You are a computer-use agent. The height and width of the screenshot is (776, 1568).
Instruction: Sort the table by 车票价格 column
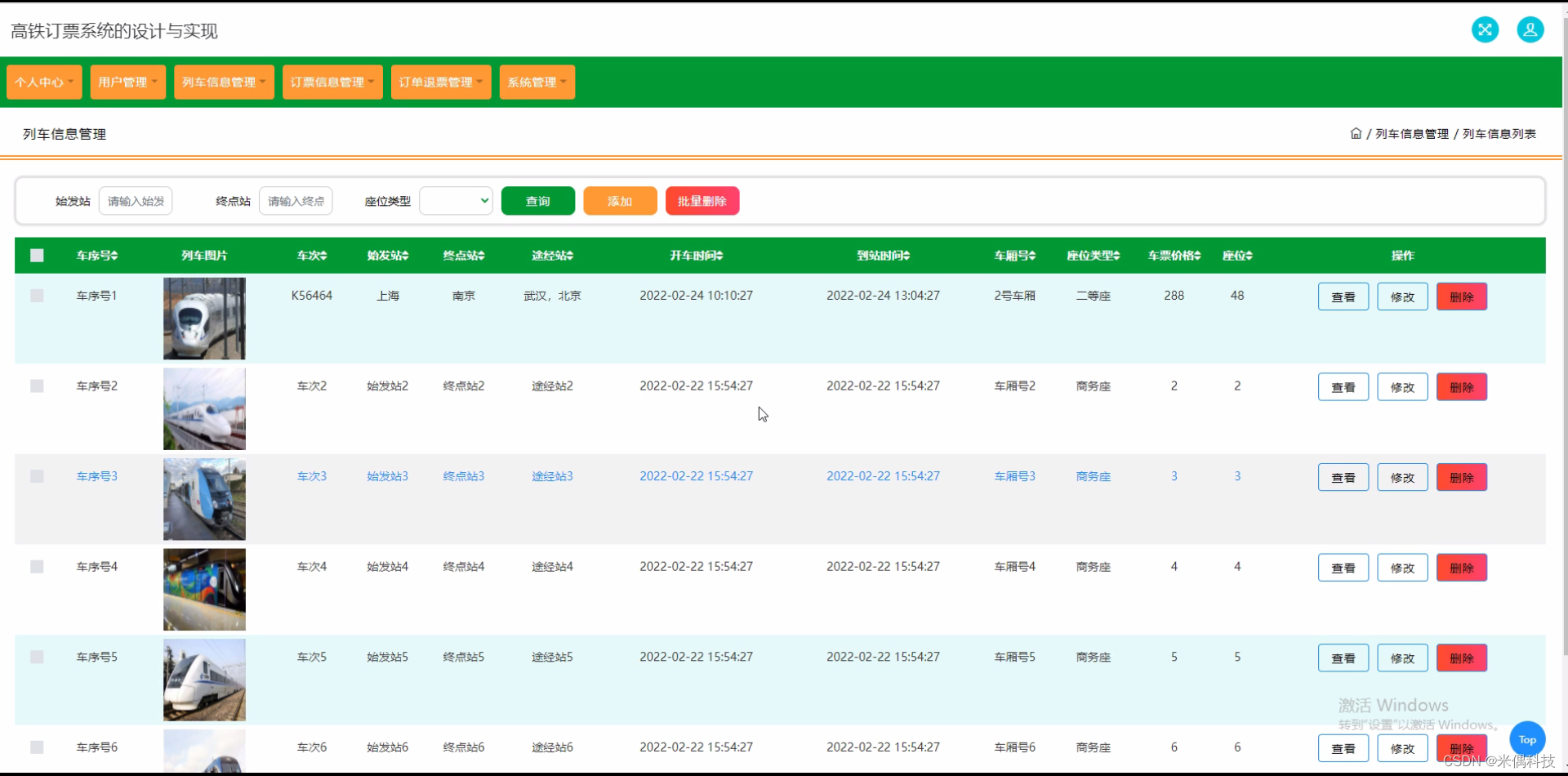click(1174, 255)
